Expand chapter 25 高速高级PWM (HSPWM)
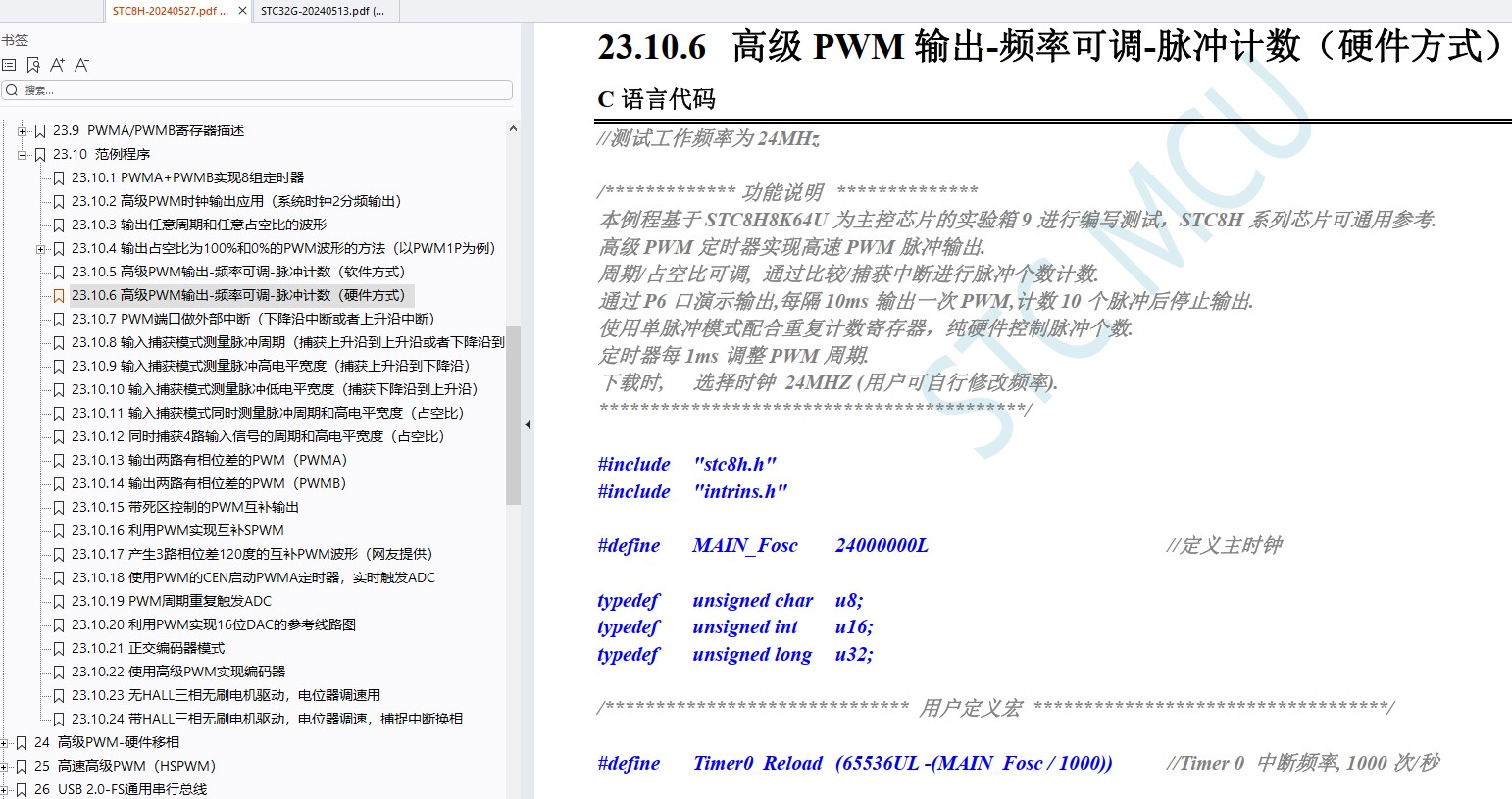Image resolution: width=1512 pixels, height=799 pixels. click(4, 766)
